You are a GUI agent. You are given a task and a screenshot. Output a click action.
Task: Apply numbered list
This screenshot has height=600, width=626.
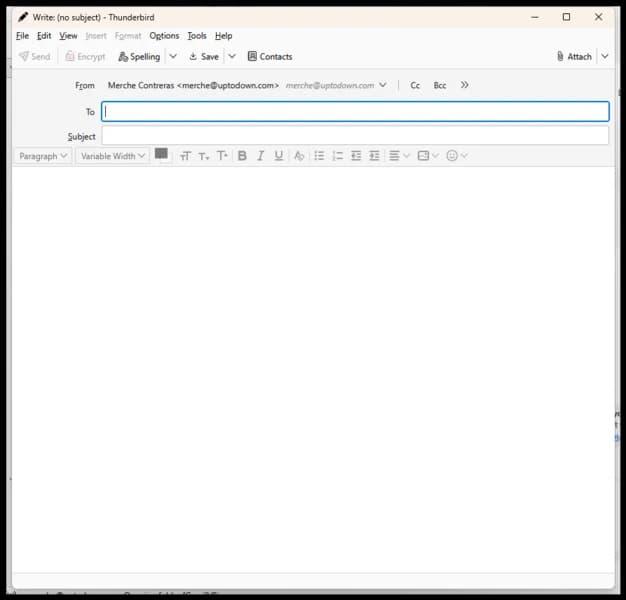click(337, 156)
